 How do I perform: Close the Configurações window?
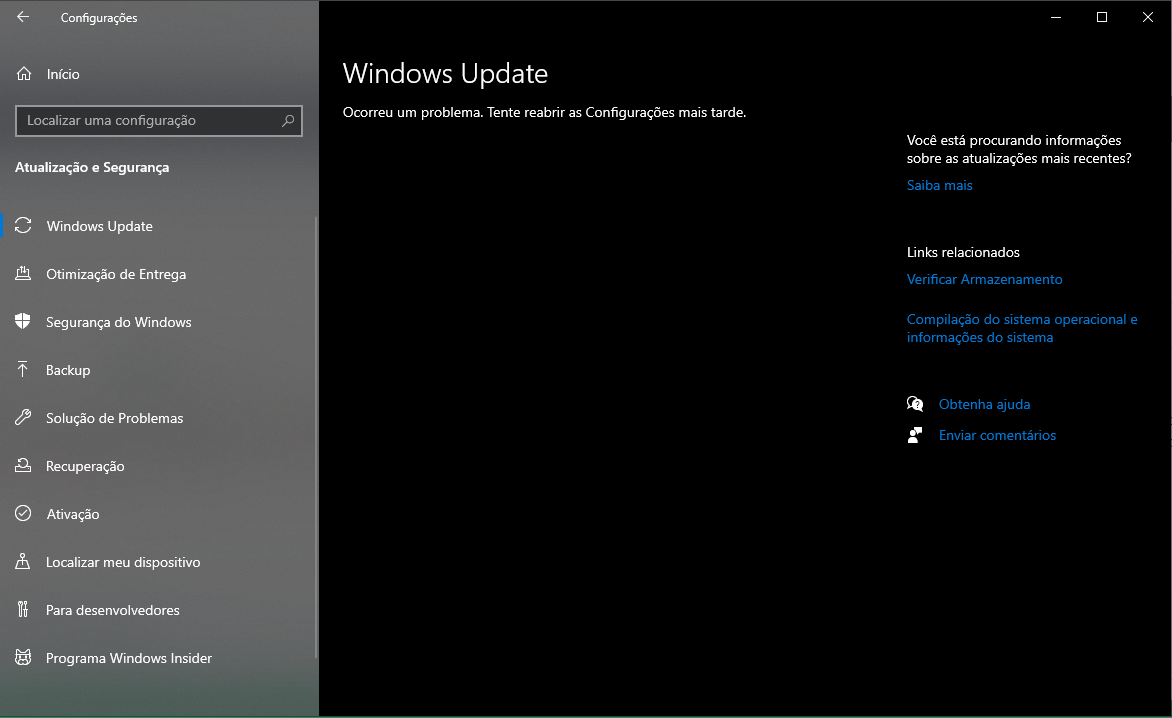click(1148, 16)
